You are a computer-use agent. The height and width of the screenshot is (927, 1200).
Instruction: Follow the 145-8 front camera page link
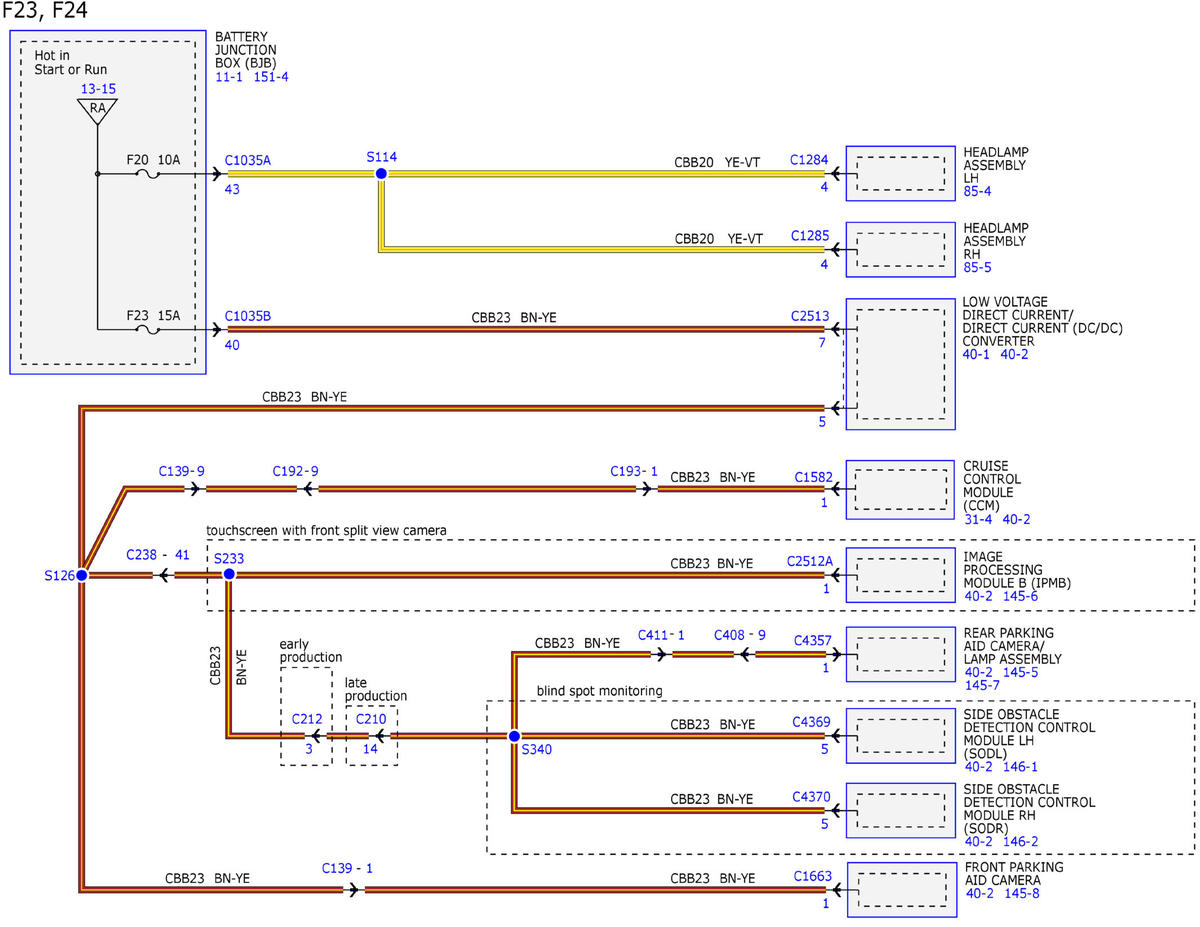pos(1020,893)
